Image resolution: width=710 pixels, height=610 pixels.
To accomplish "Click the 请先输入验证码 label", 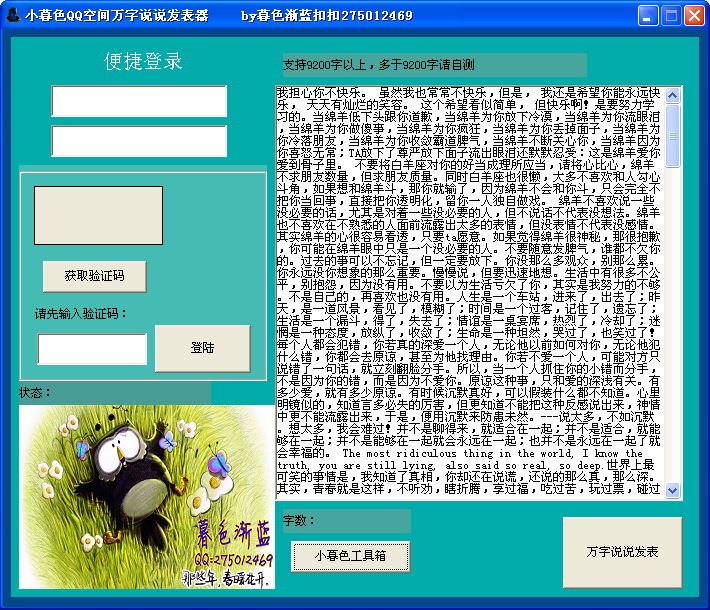I will coord(81,314).
